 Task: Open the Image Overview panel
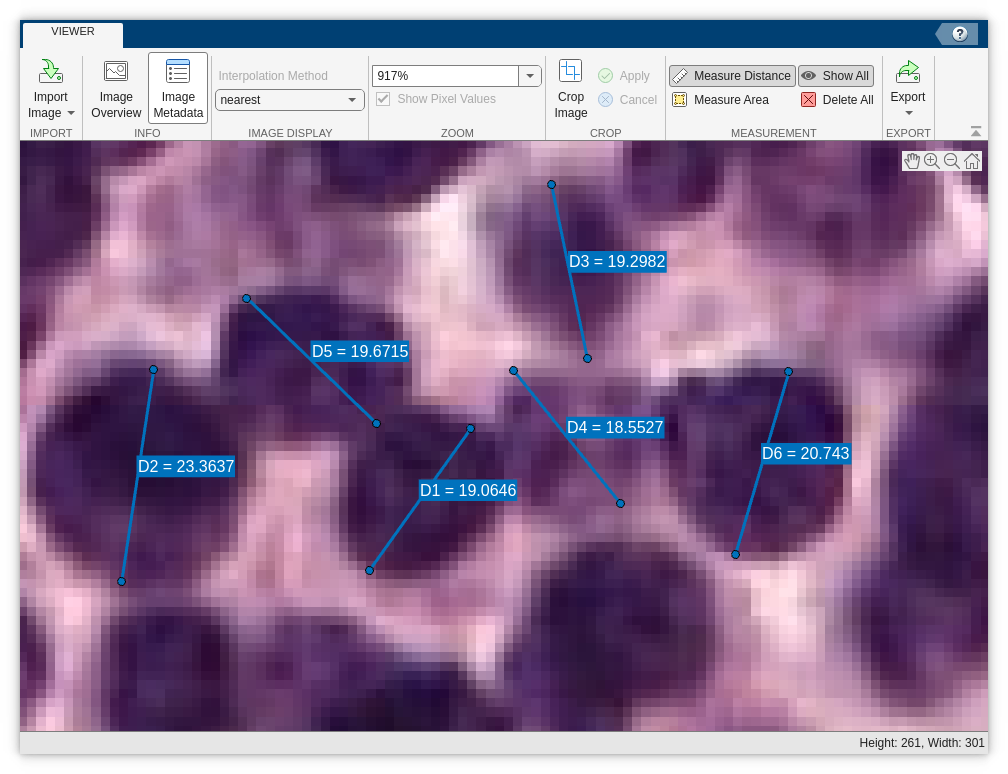pos(115,88)
